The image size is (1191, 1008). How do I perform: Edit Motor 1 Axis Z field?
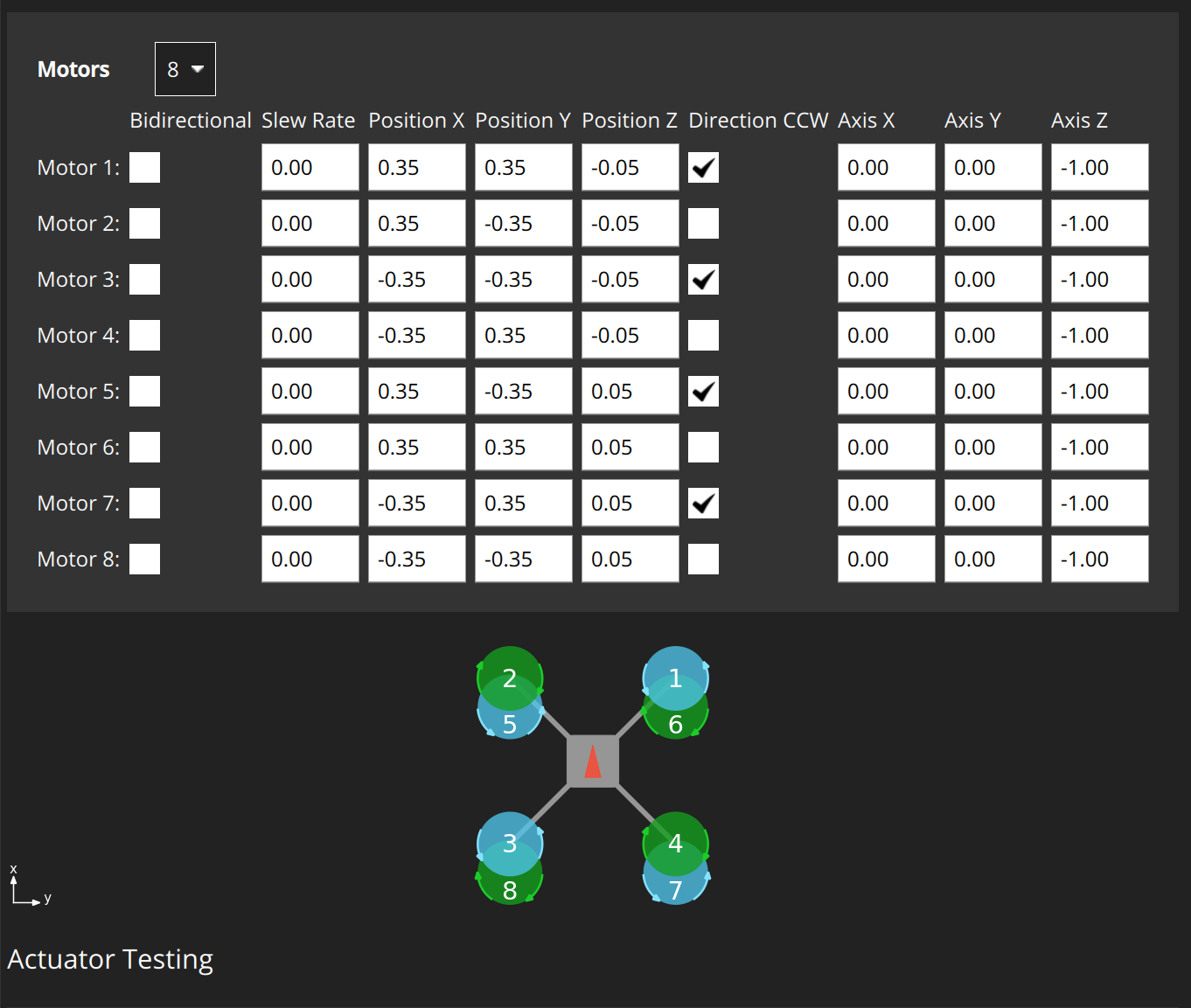[x=1100, y=167]
